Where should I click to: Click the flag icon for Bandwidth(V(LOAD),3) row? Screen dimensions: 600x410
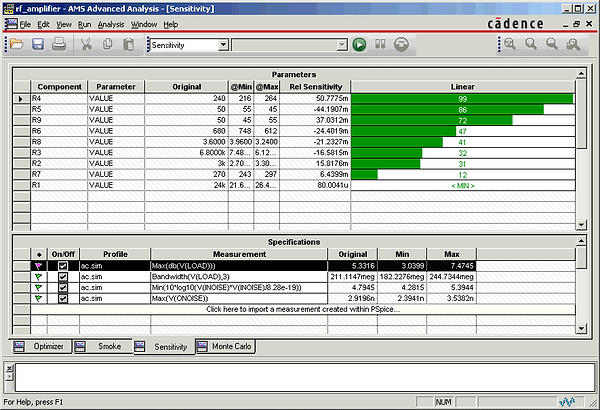coord(39,276)
